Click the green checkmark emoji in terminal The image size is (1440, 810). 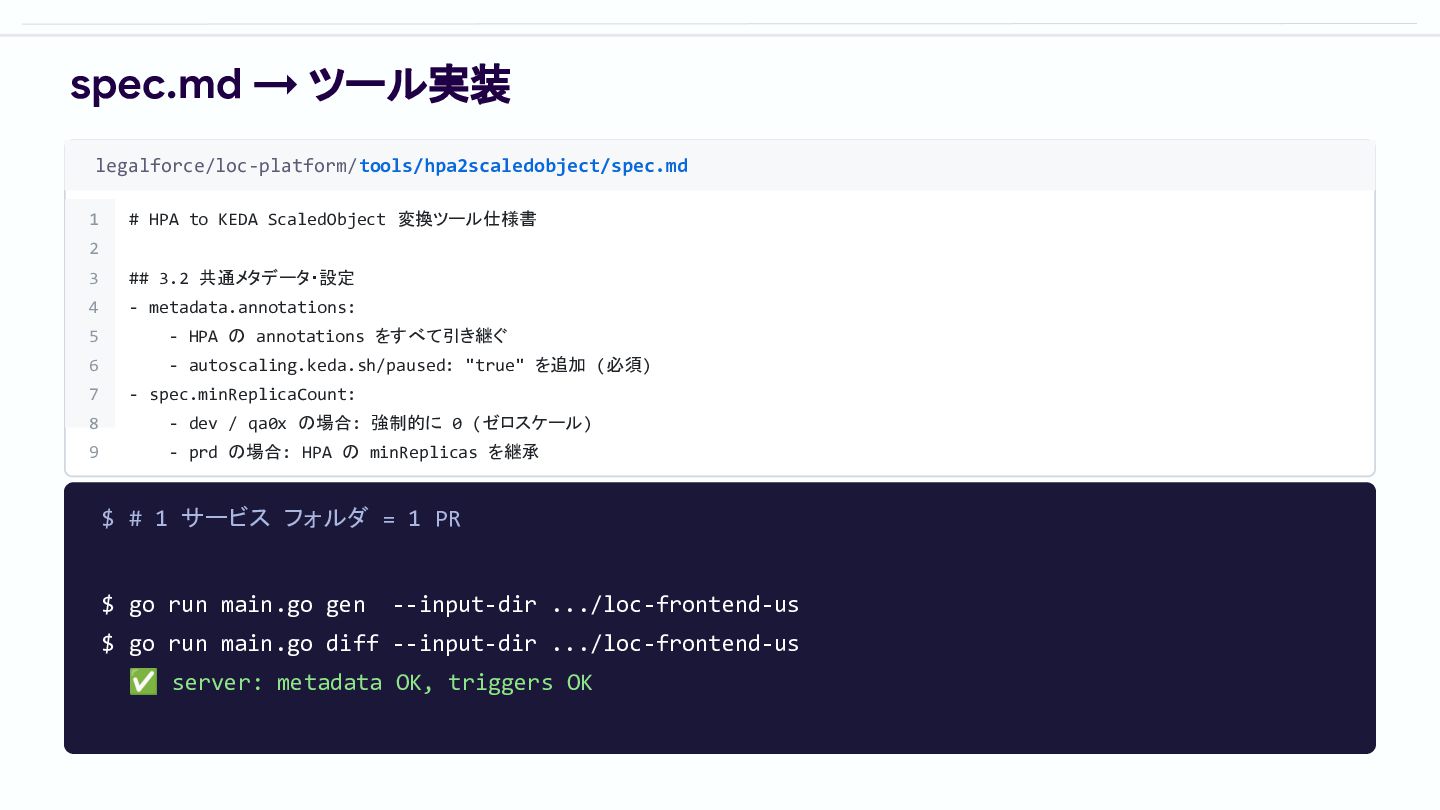[x=143, y=682]
